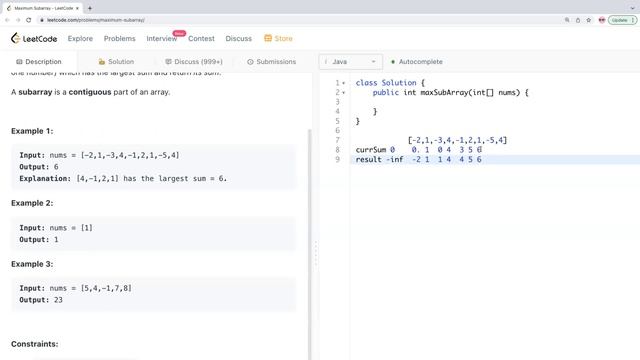Switch to the Description tab
Screen dimensions: 640x360
39,62
